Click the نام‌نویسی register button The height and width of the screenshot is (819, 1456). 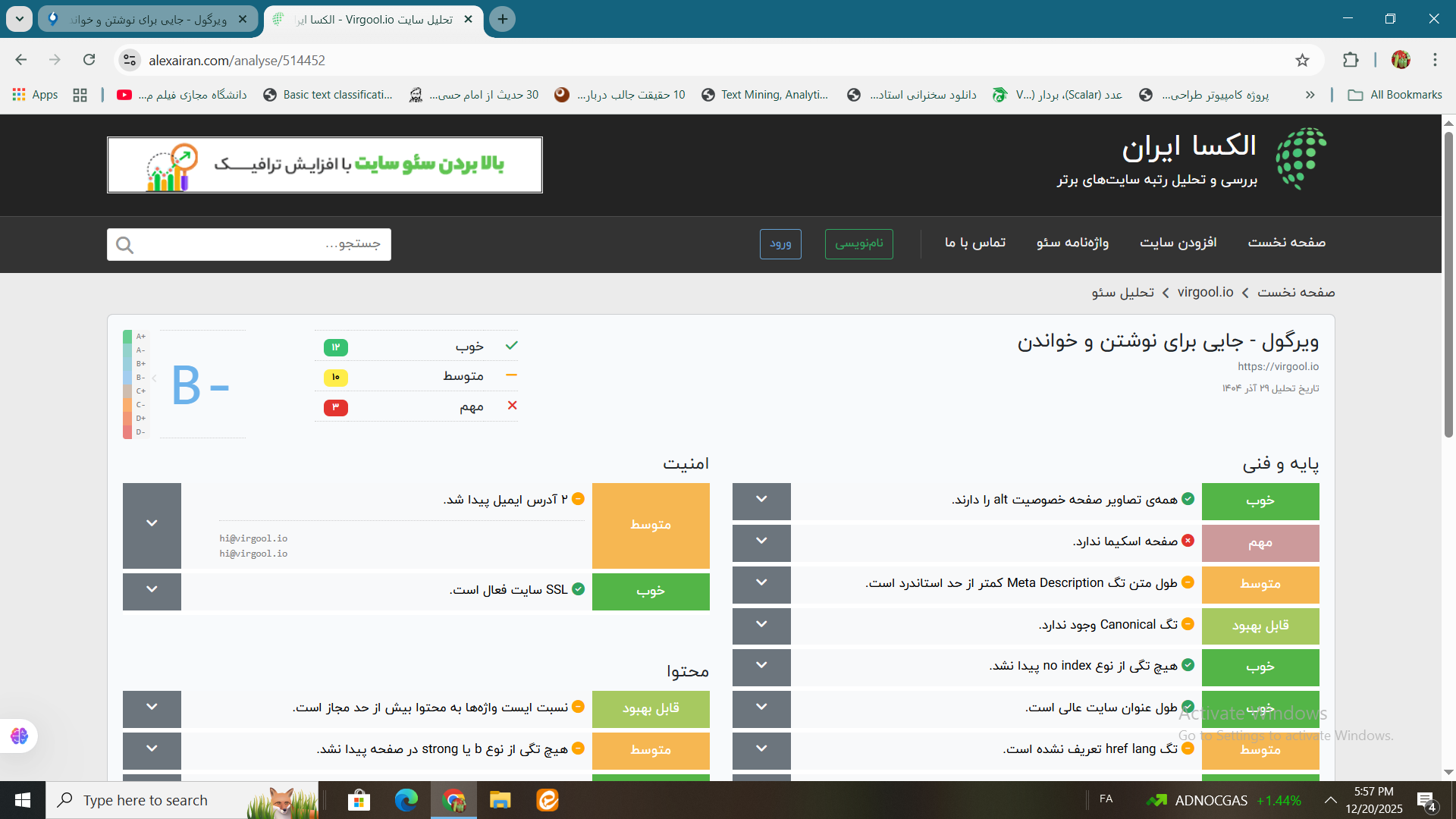point(858,243)
